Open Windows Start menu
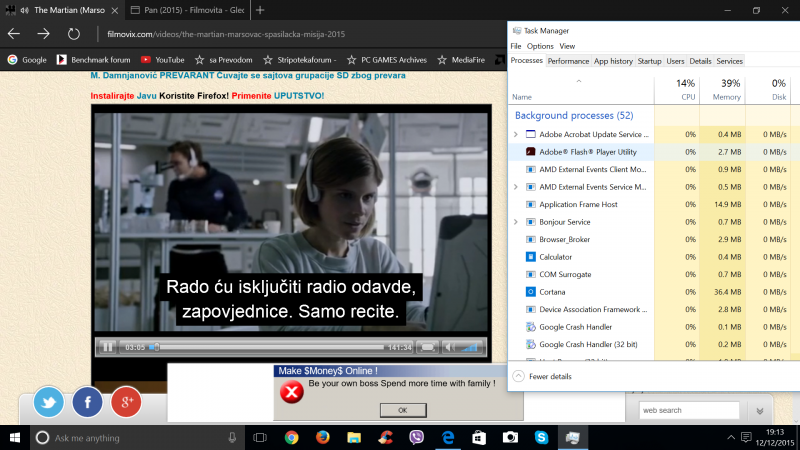Image resolution: width=800 pixels, height=450 pixels. coord(15,438)
